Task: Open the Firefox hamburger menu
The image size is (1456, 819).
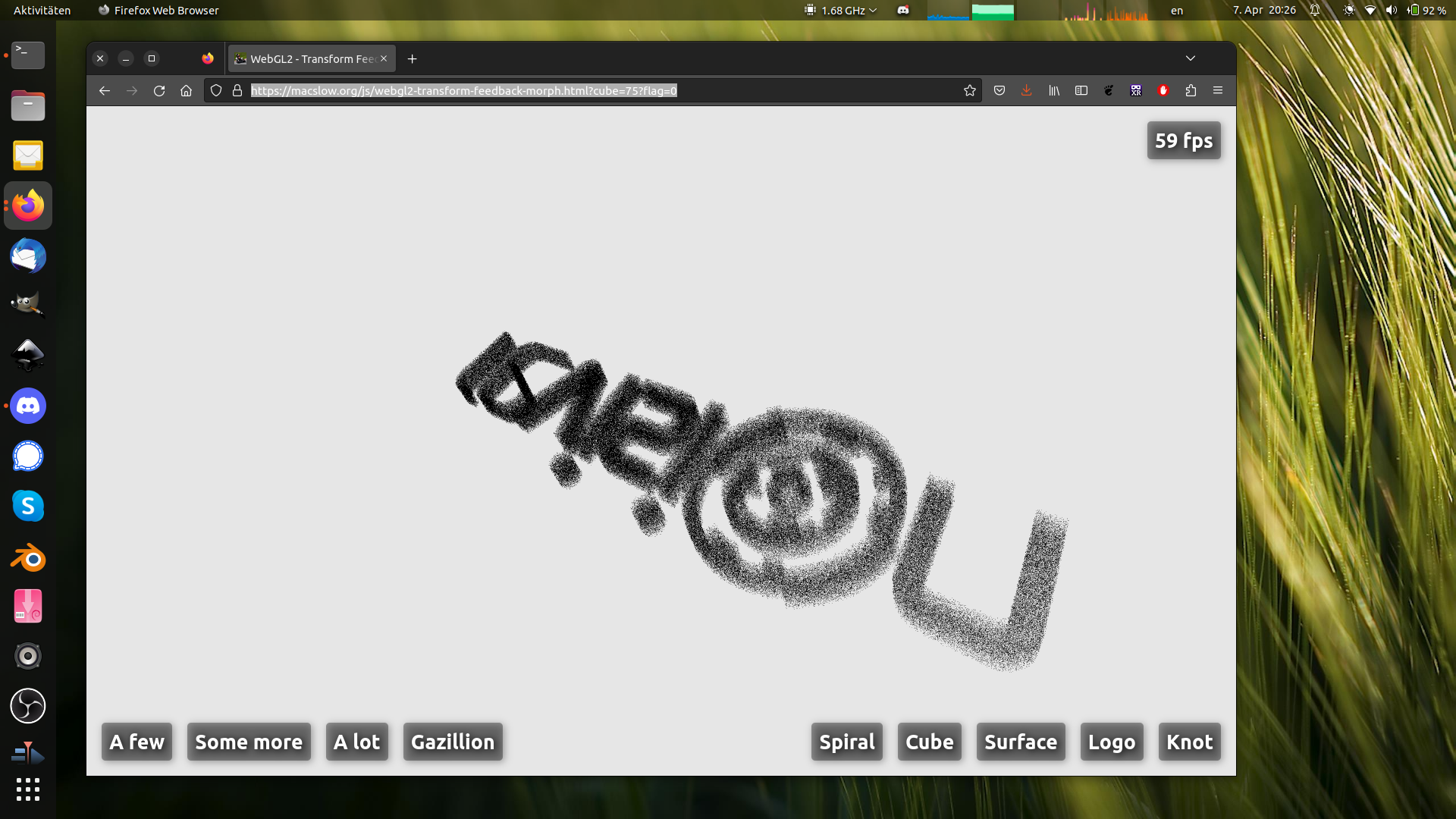Action: [x=1218, y=91]
